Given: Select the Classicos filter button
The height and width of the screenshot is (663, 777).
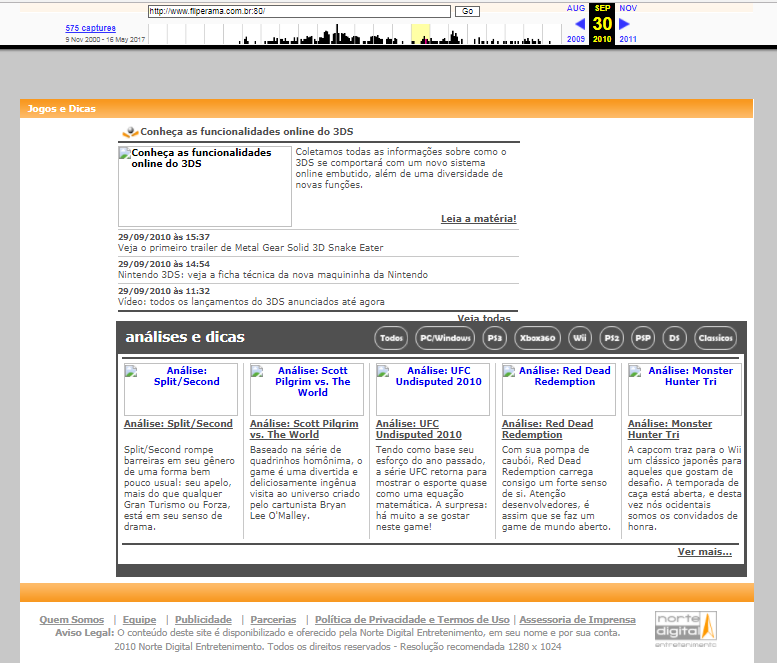Looking at the screenshot, I should (x=716, y=338).
